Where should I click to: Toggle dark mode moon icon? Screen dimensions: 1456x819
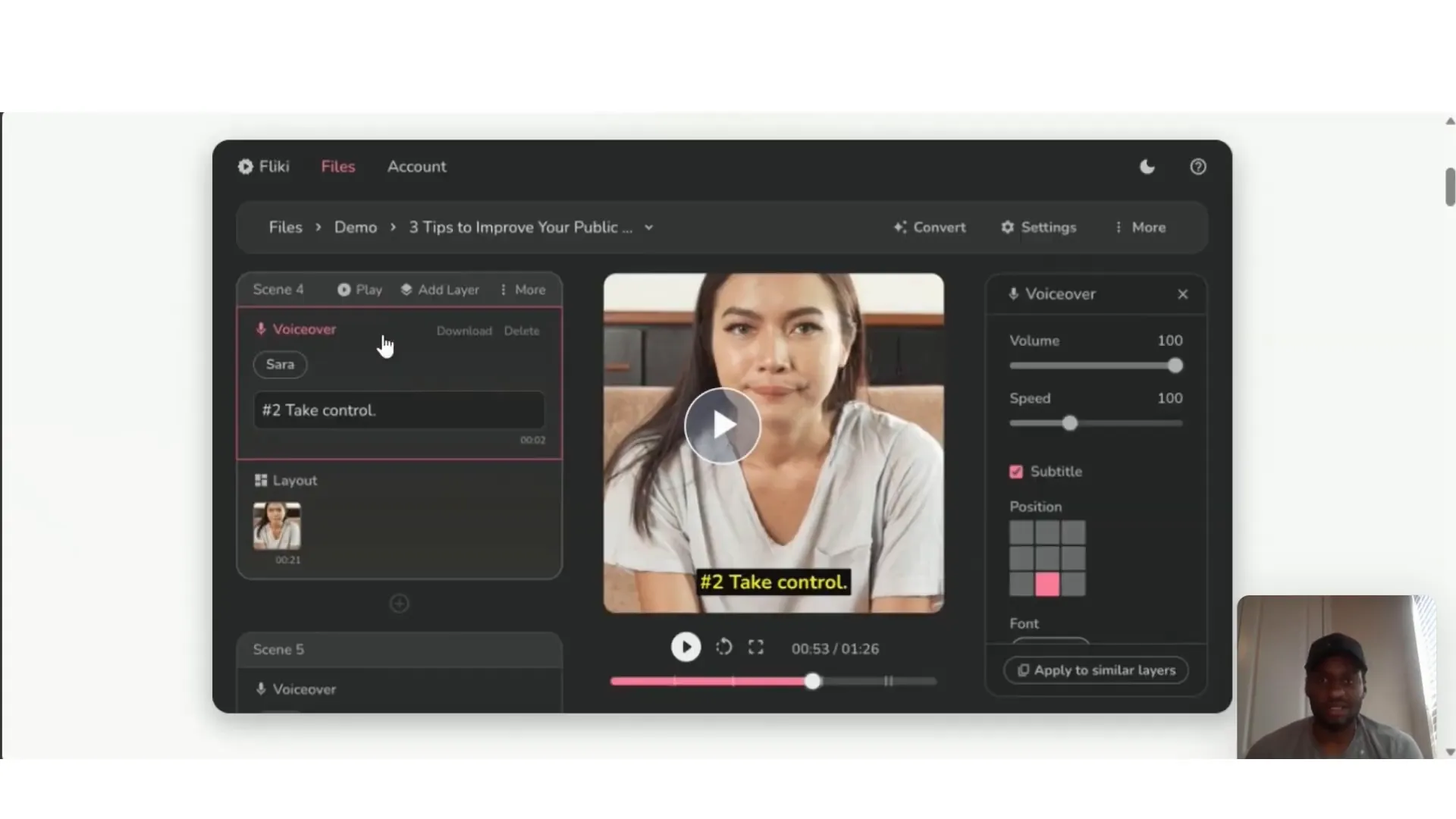(1147, 167)
